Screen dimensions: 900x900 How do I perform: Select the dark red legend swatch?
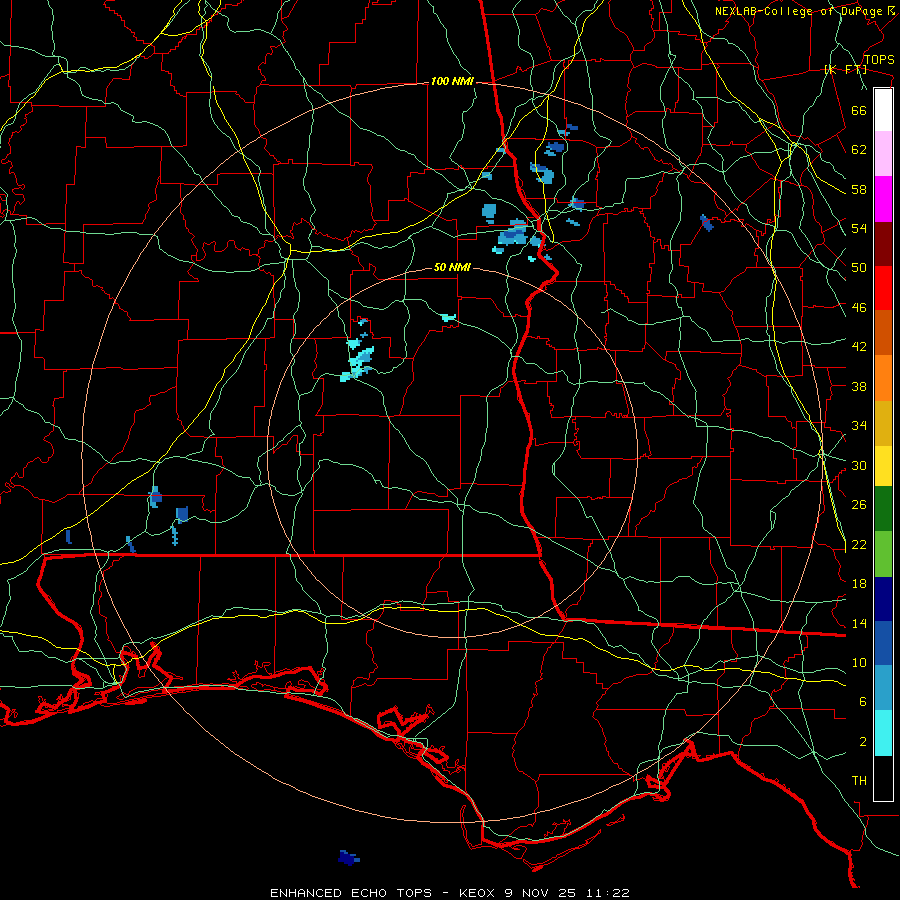coord(883,243)
